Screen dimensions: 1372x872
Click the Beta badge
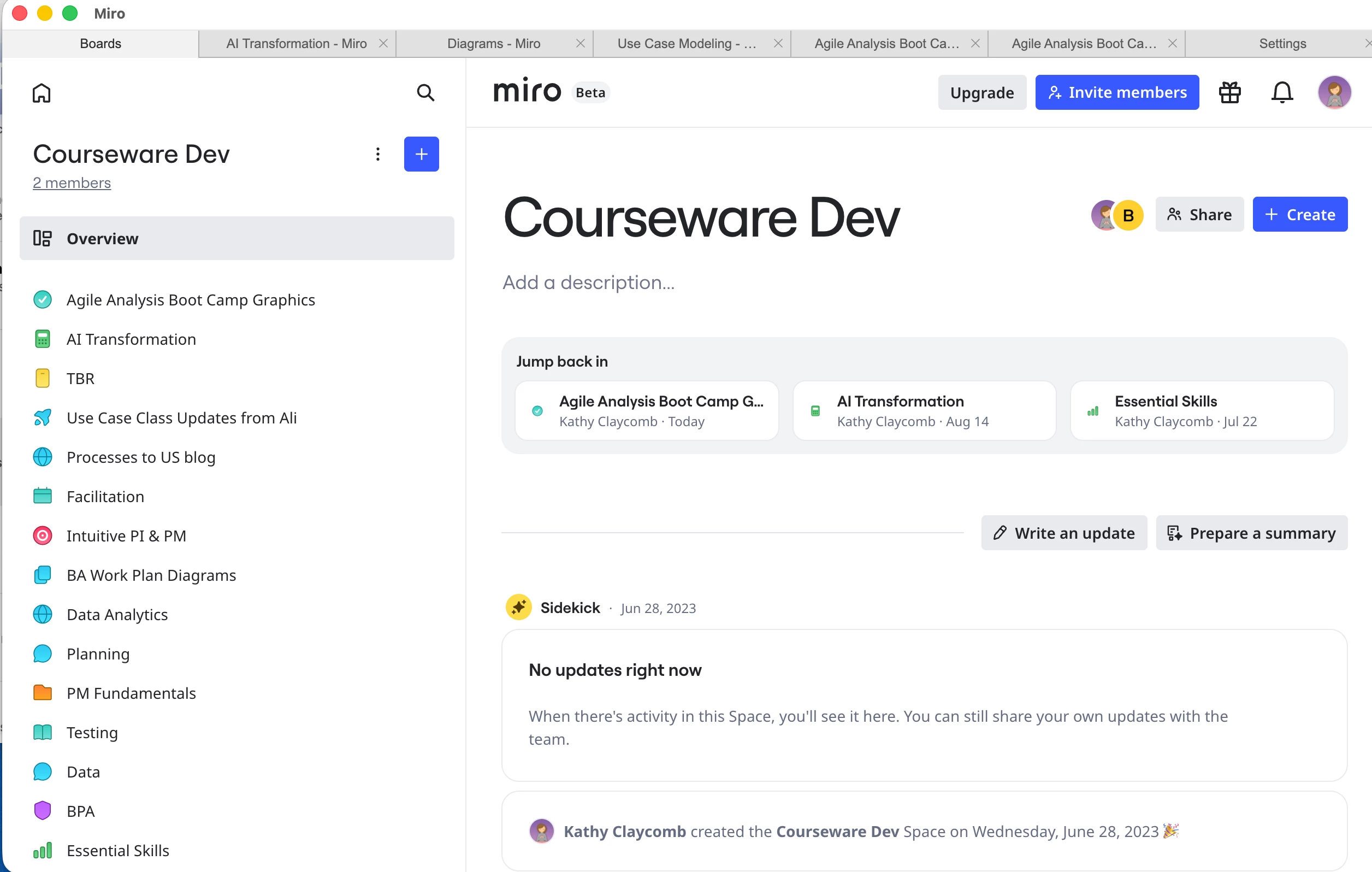point(590,92)
